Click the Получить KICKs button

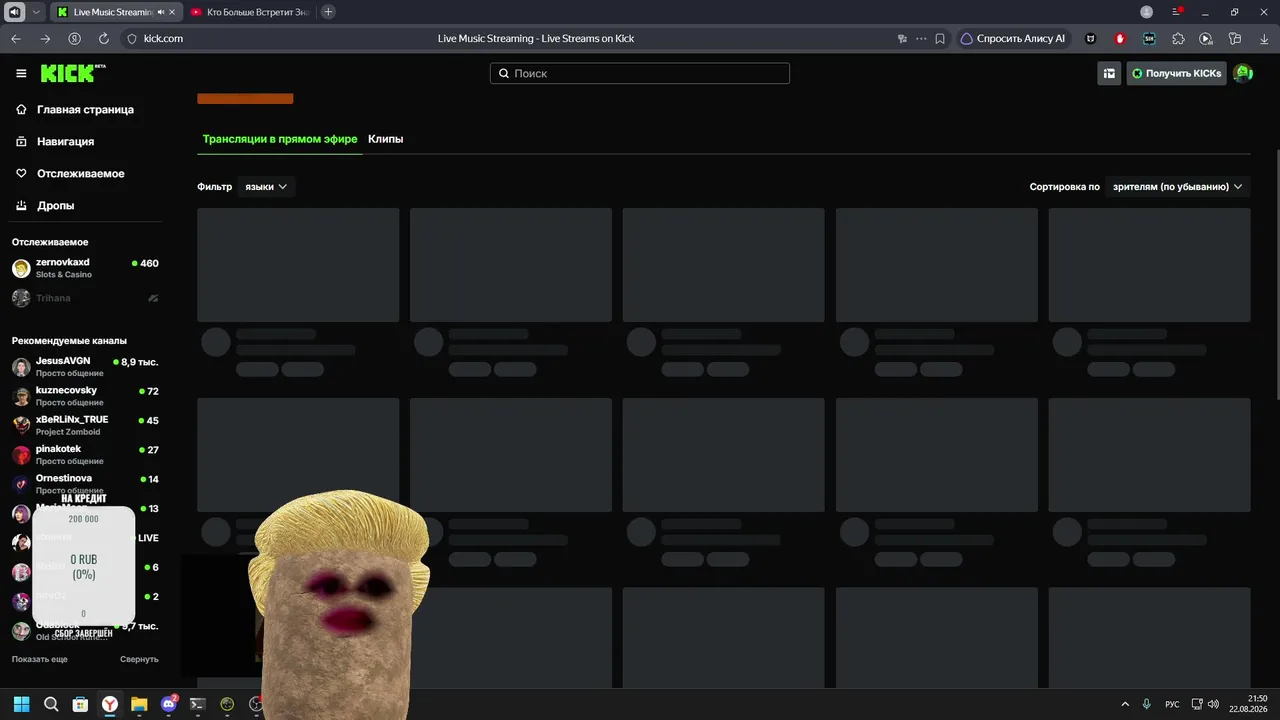(x=1177, y=73)
